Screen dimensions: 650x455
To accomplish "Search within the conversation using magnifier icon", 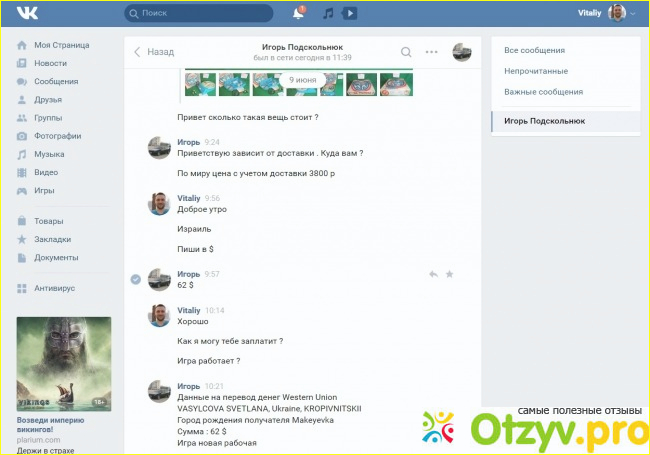I will point(406,52).
